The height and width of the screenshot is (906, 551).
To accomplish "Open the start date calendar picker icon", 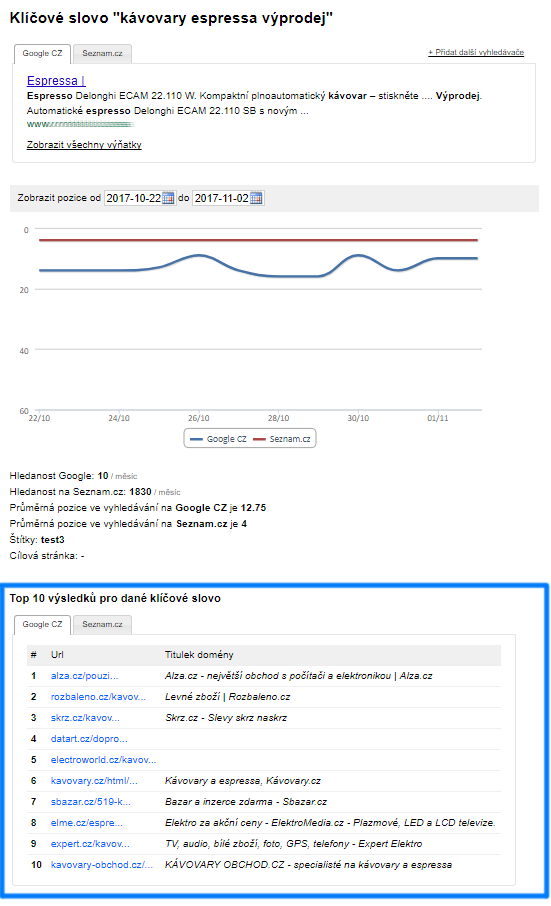I will click(x=168, y=198).
